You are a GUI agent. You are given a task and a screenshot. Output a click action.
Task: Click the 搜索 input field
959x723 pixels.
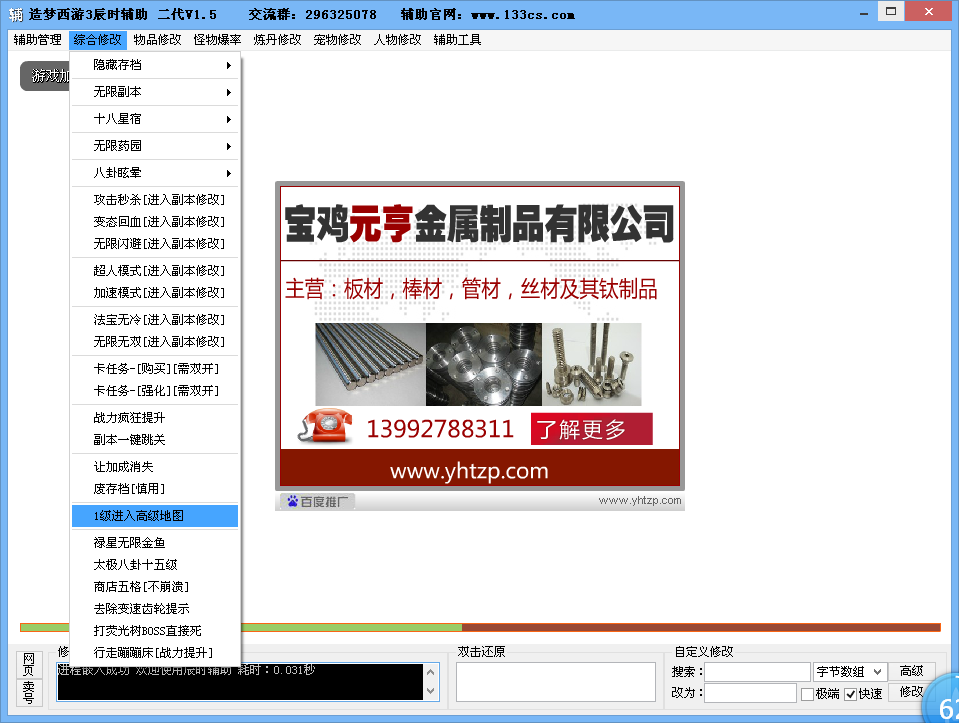[757, 672]
